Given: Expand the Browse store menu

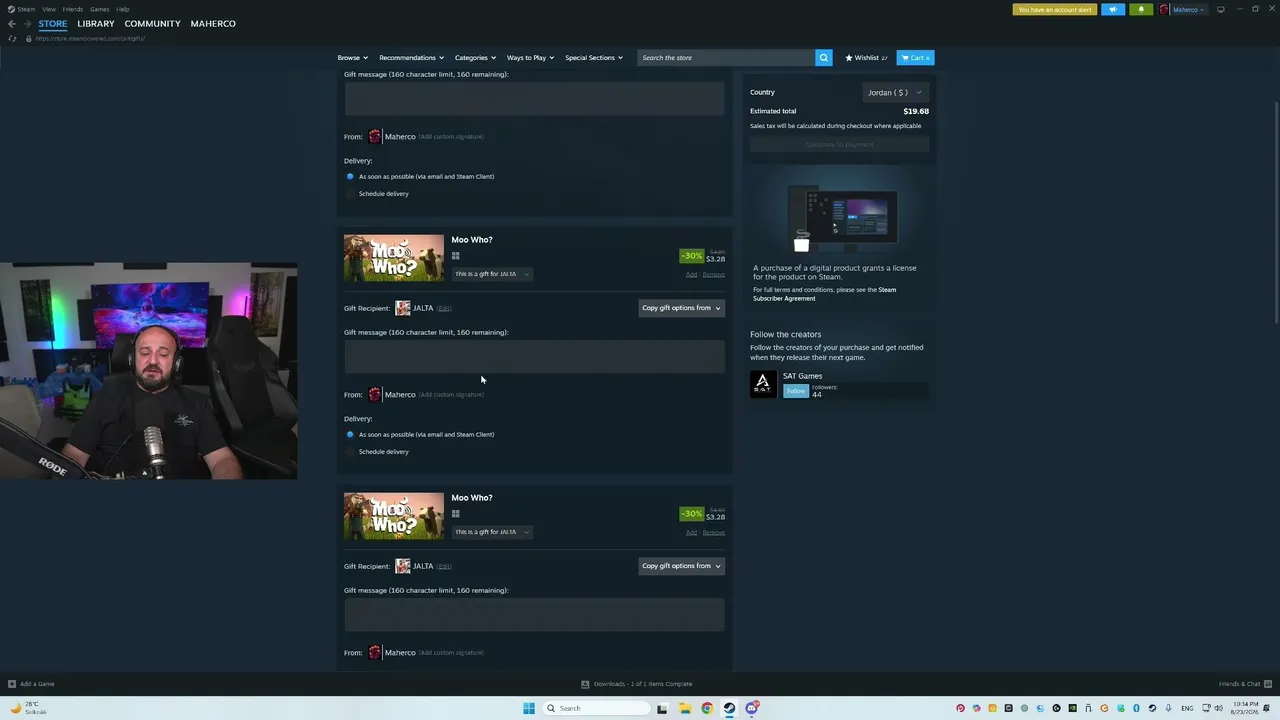Looking at the screenshot, I should click(352, 58).
